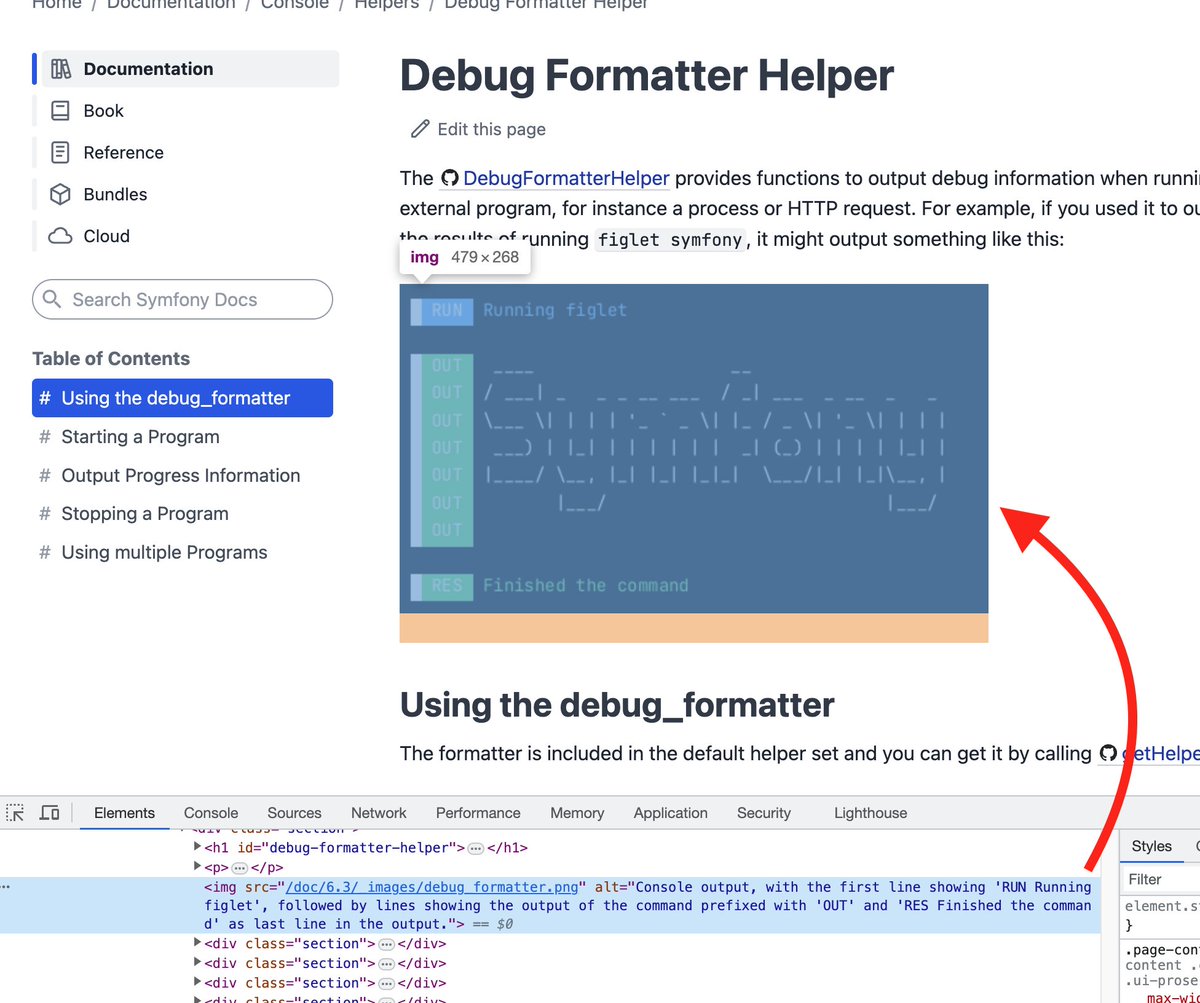Jump to Starting a Program section
Image resolution: width=1200 pixels, height=1003 pixels.
[x=140, y=437]
